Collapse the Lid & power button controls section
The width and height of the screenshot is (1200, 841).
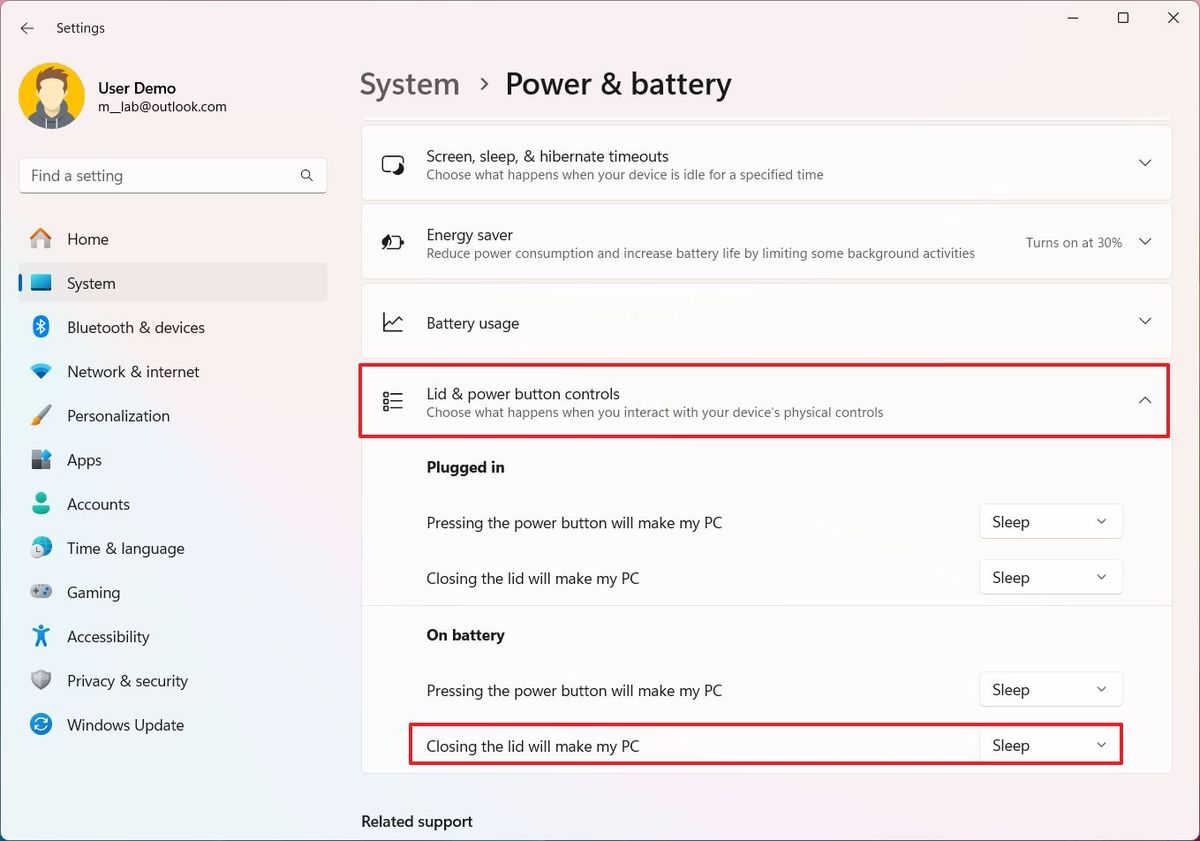tap(1145, 399)
